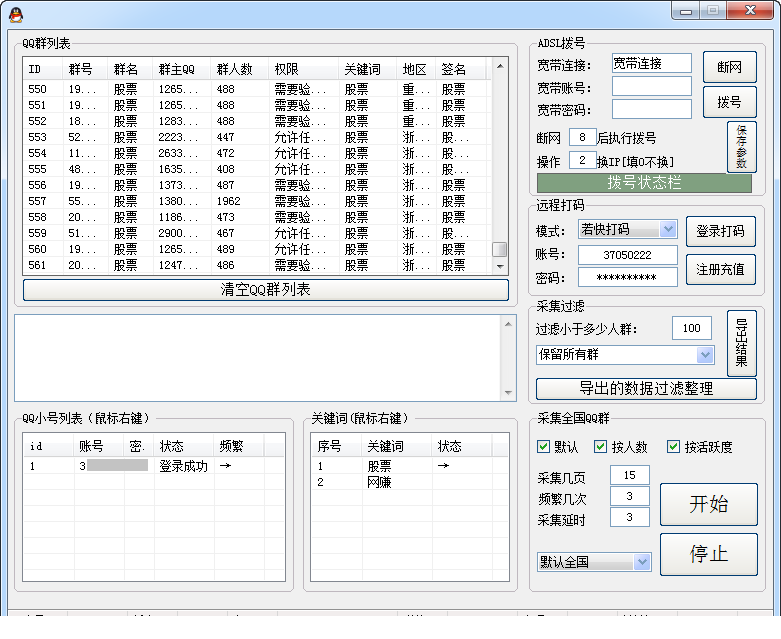
Task: Click the log text area
Action: click(x=258, y=358)
